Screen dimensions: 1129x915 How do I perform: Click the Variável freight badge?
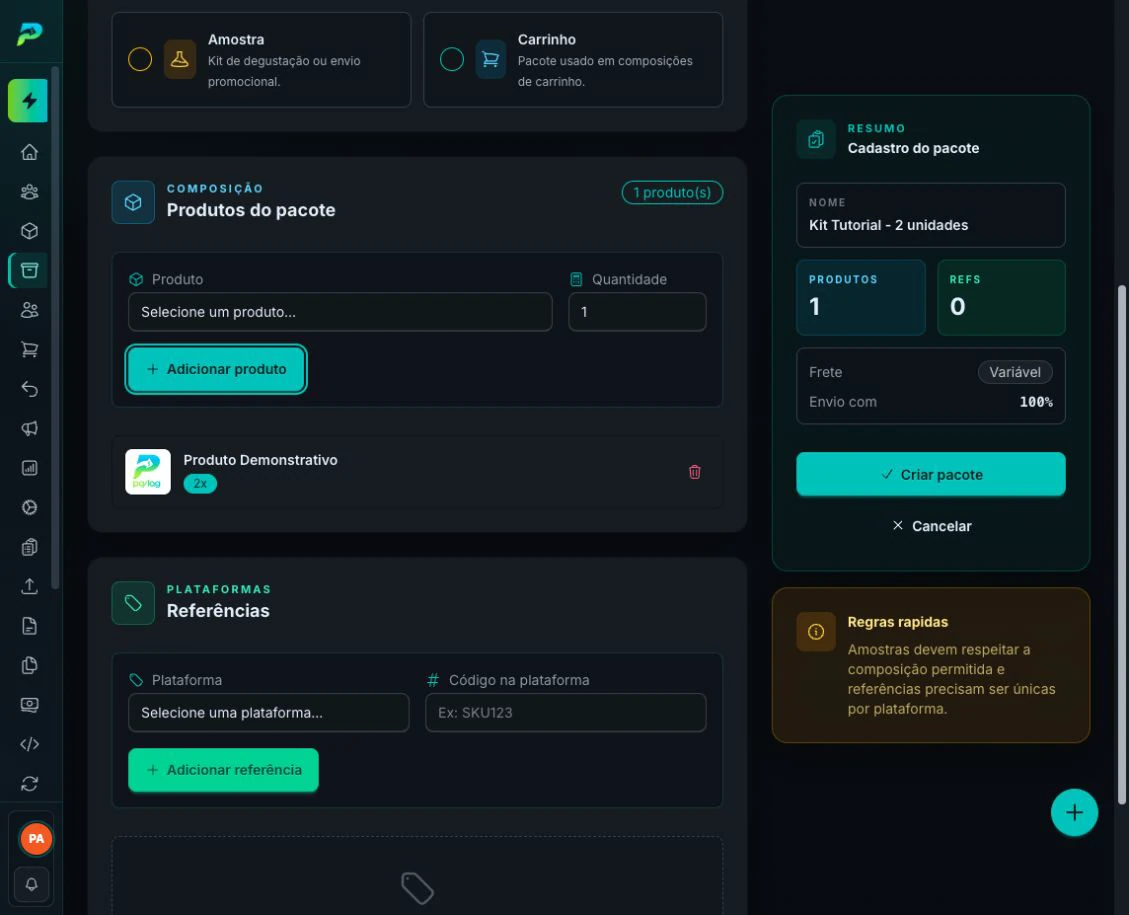1015,372
